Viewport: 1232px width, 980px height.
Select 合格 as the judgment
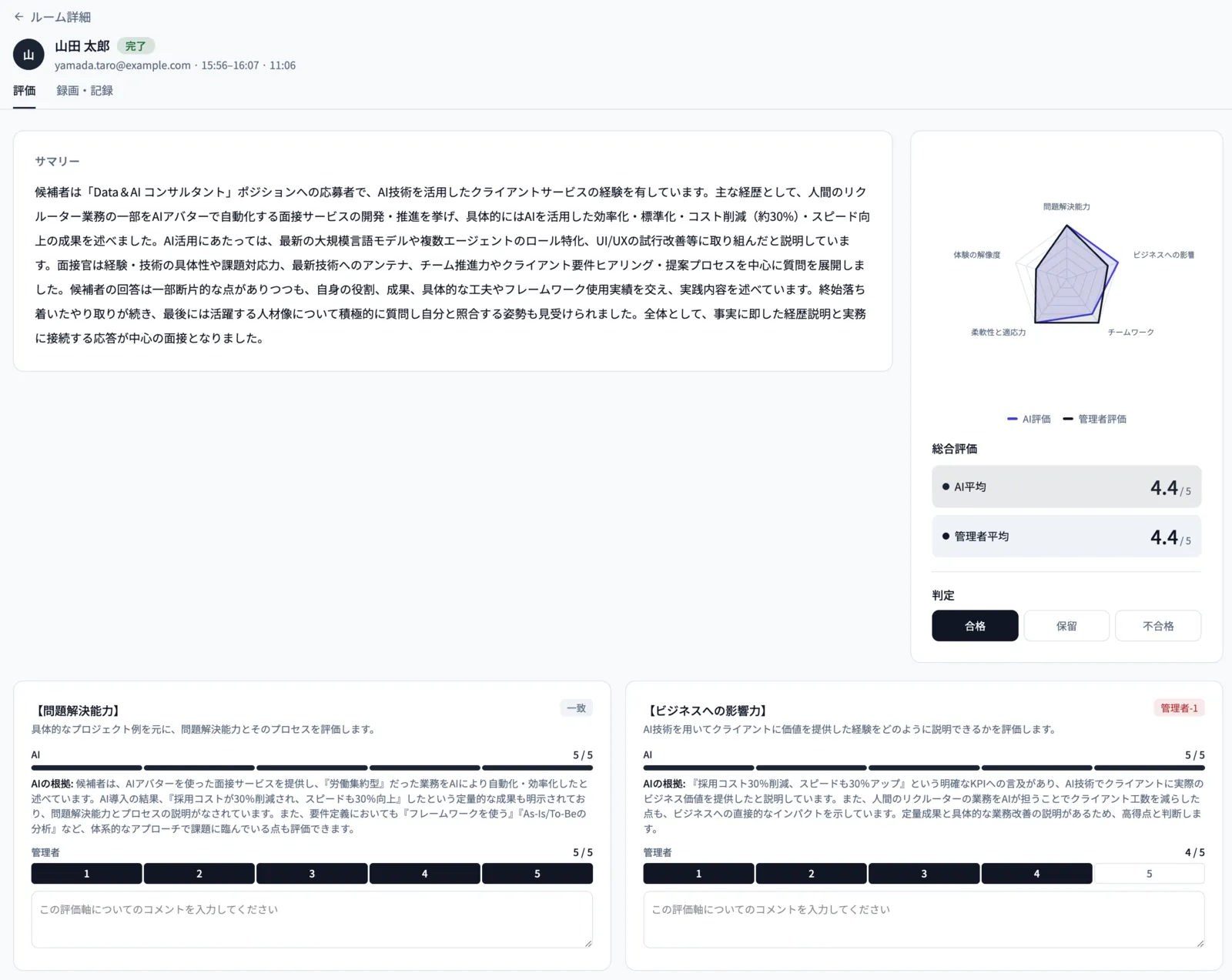pyautogui.click(x=975, y=626)
